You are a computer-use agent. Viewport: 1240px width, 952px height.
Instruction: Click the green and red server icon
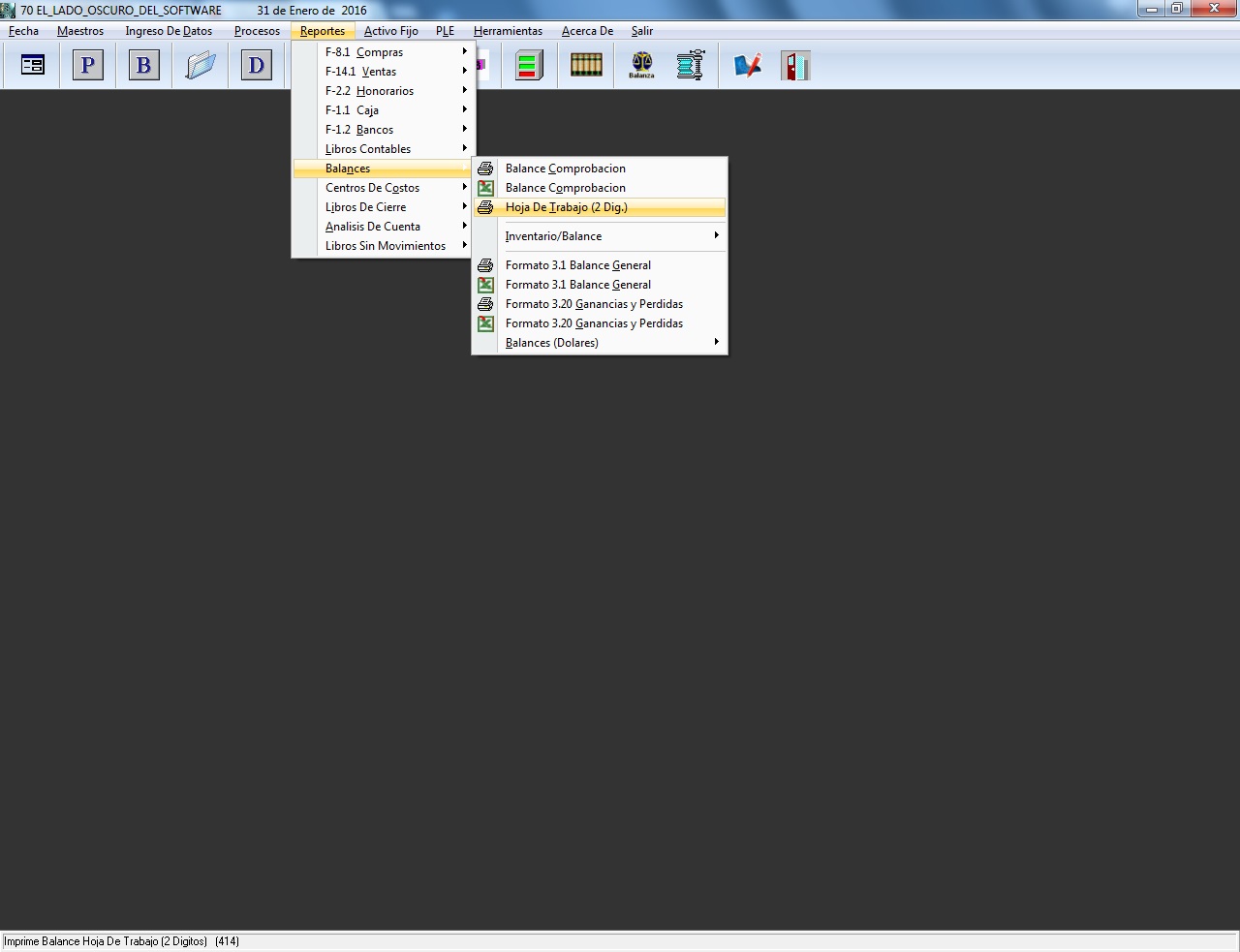[528, 66]
